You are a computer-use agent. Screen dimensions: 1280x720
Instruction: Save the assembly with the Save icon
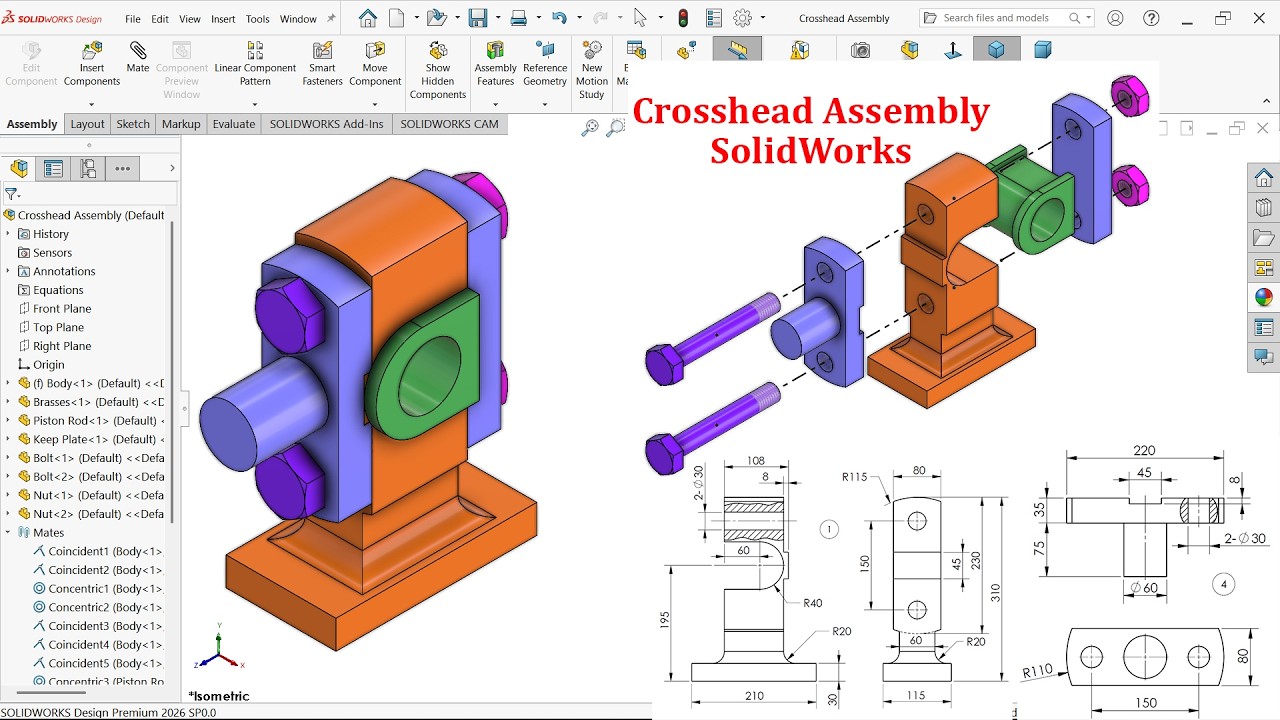pos(477,18)
